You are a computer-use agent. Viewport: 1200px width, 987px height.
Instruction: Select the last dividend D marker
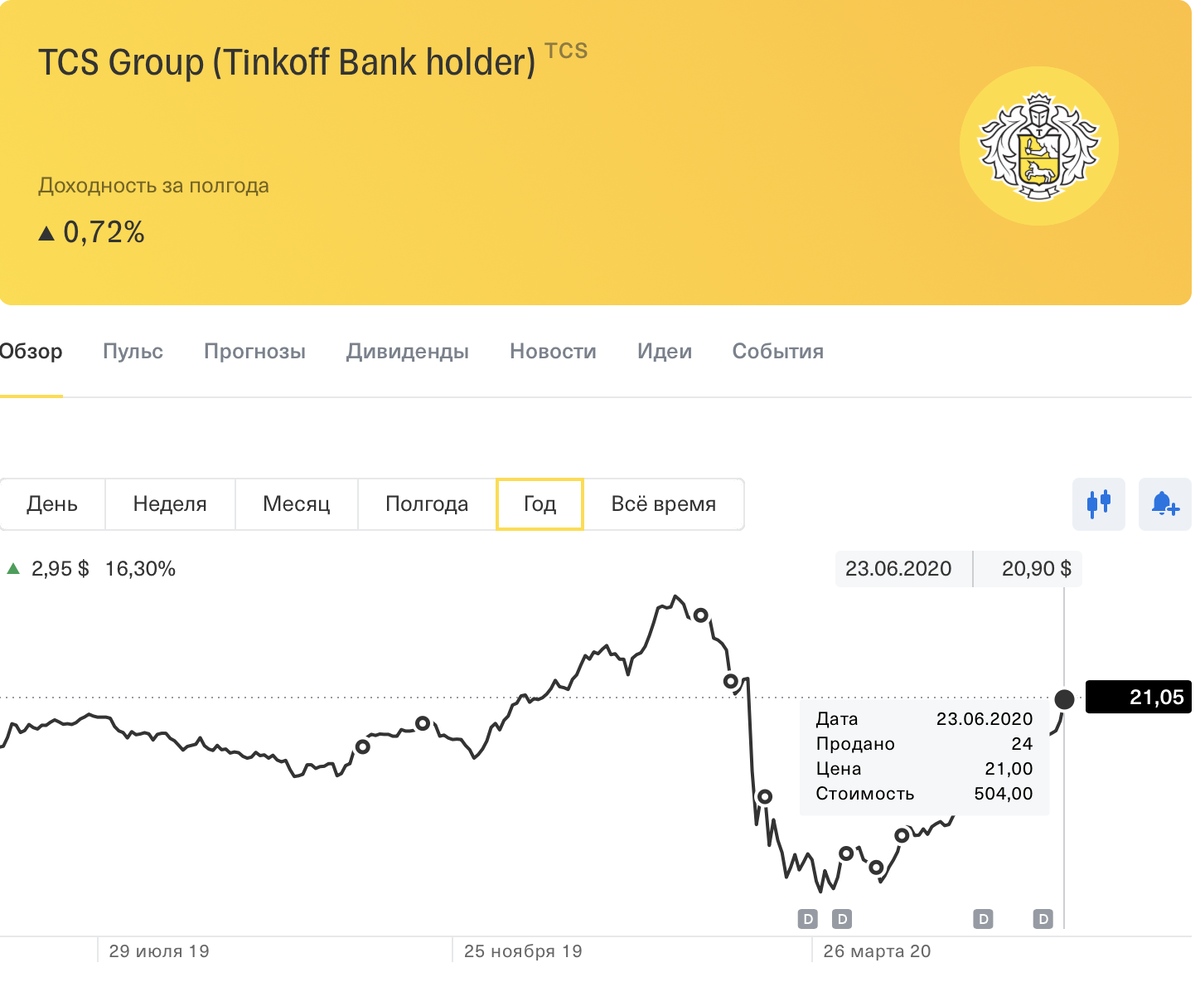tap(1044, 918)
